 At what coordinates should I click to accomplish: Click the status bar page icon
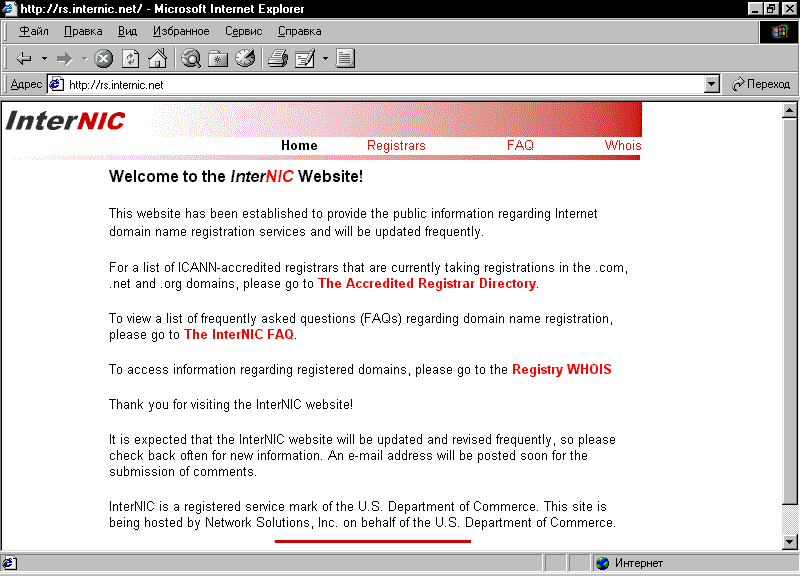[9, 563]
